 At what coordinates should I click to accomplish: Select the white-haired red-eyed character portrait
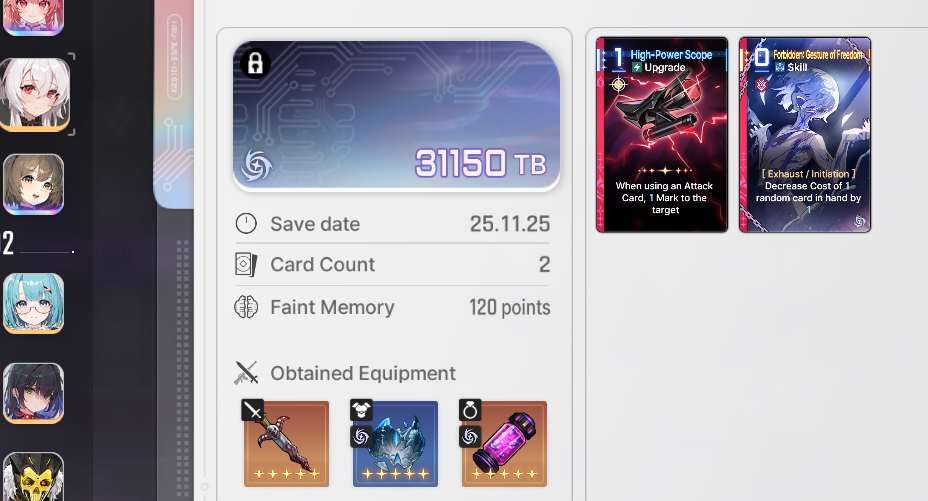(36, 94)
